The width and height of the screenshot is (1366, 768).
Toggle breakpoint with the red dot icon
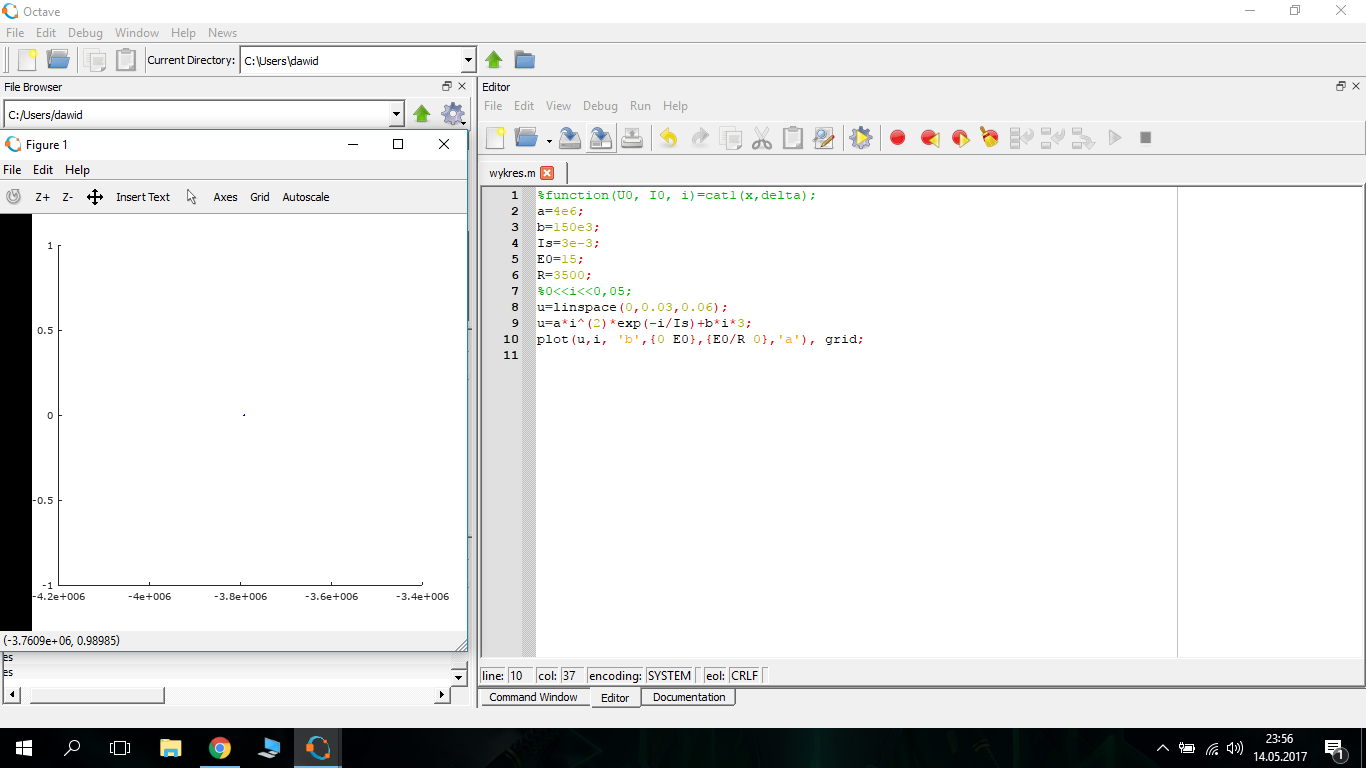point(898,138)
